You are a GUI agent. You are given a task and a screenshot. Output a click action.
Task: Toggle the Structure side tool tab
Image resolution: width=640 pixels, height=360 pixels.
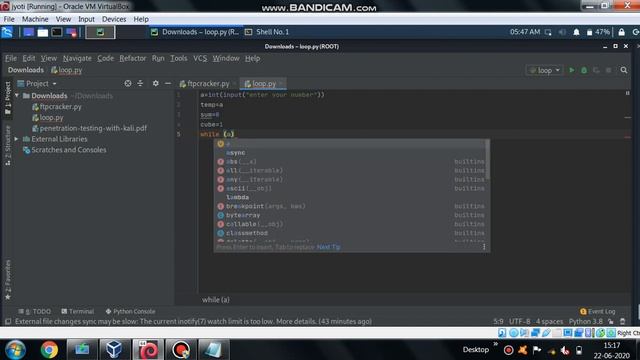[7, 145]
